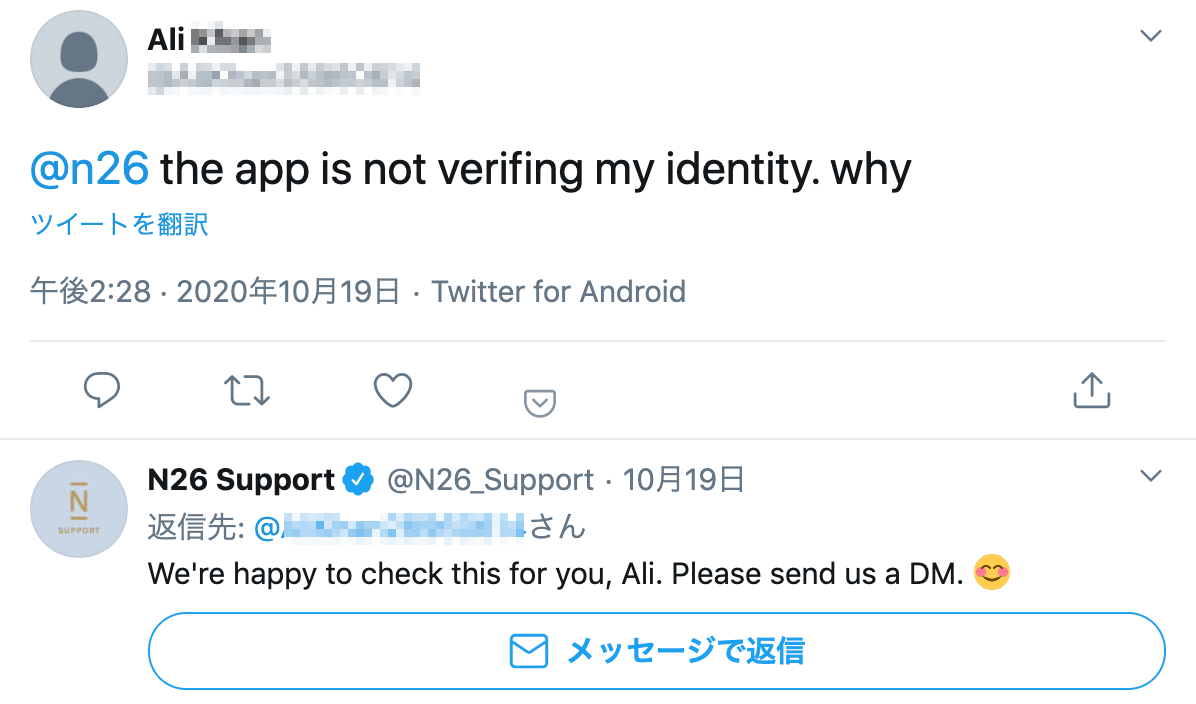
Task: Expand the chevron menu on N26 Support's reply
Action: pos(1151,475)
